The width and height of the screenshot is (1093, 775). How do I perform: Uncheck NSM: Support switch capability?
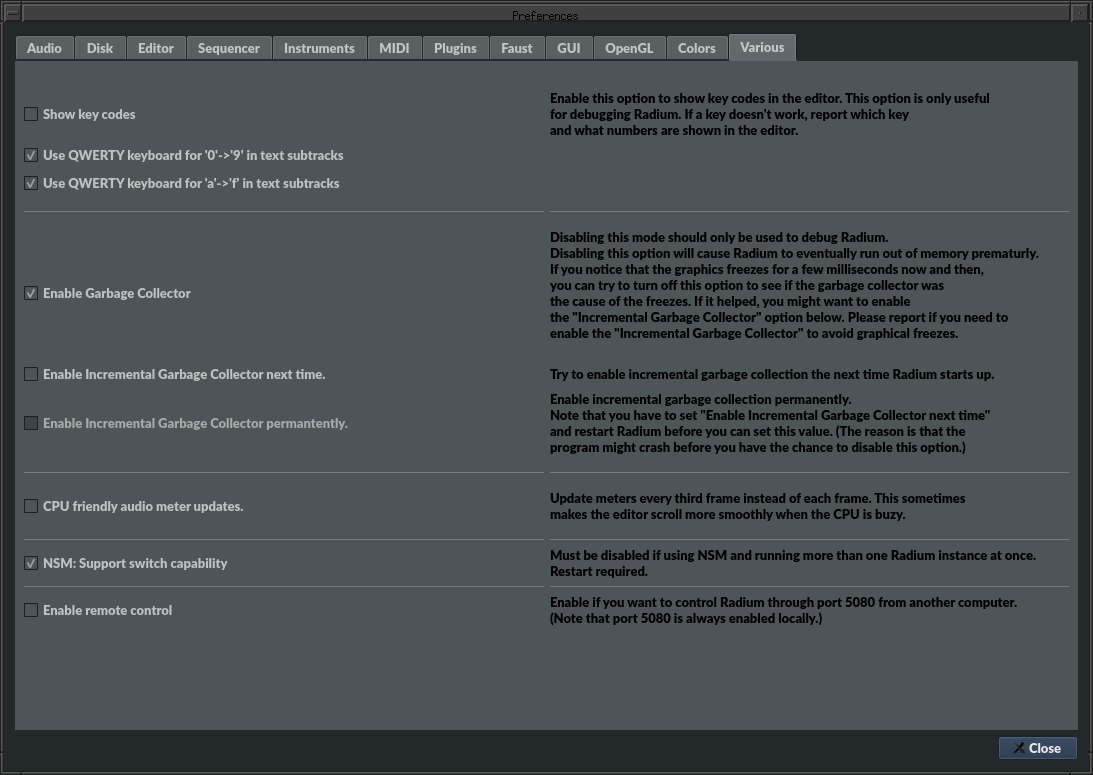(31, 563)
